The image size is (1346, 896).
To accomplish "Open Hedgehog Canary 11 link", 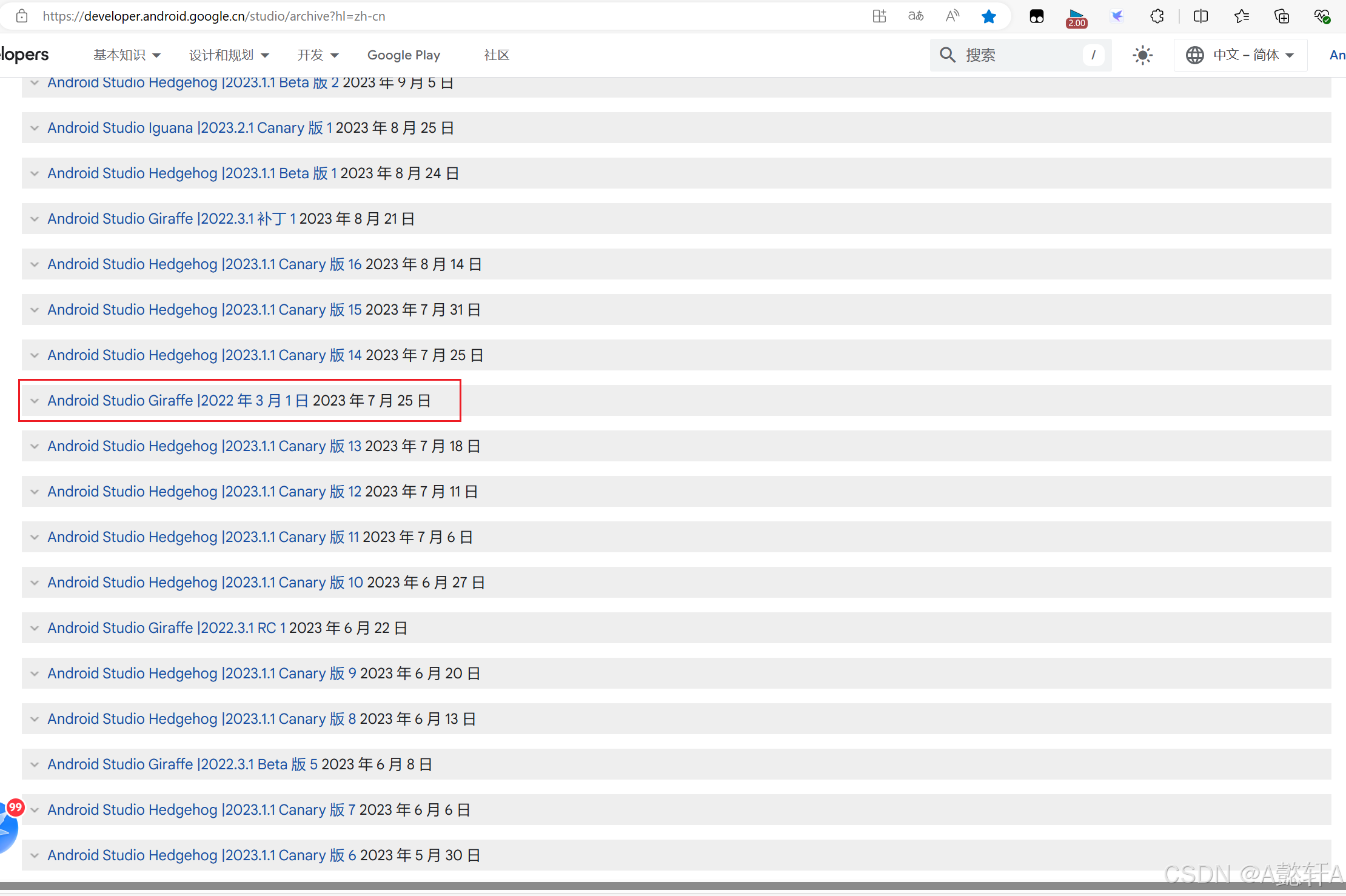I will tap(204, 537).
